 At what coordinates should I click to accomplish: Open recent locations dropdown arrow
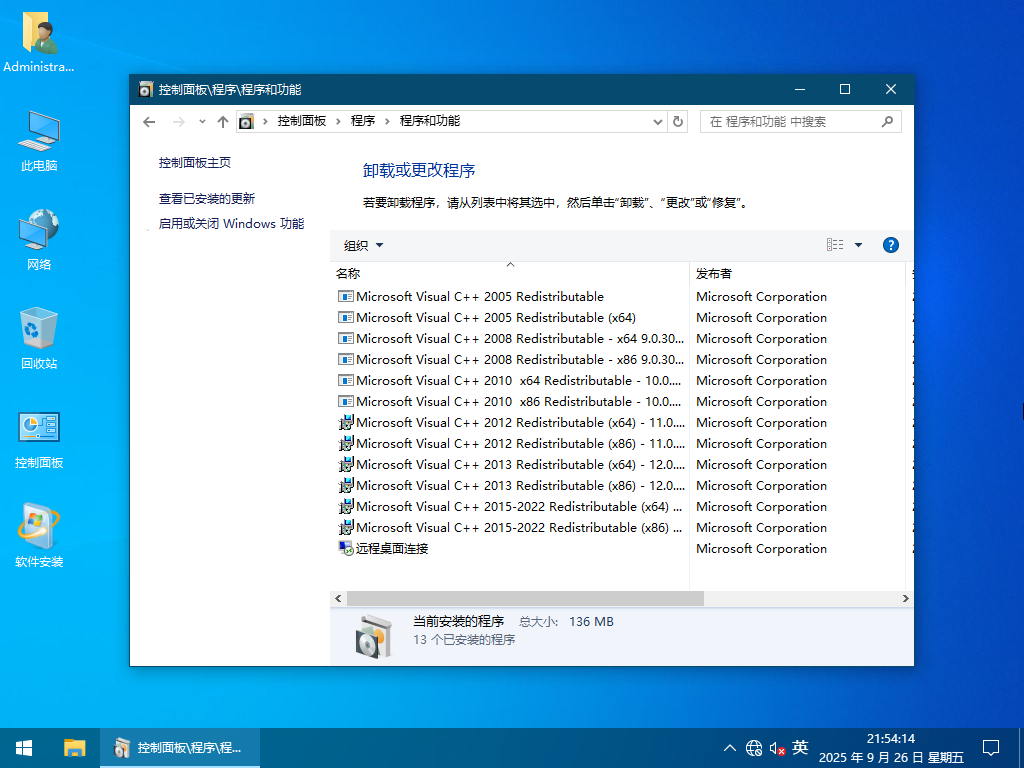202,121
